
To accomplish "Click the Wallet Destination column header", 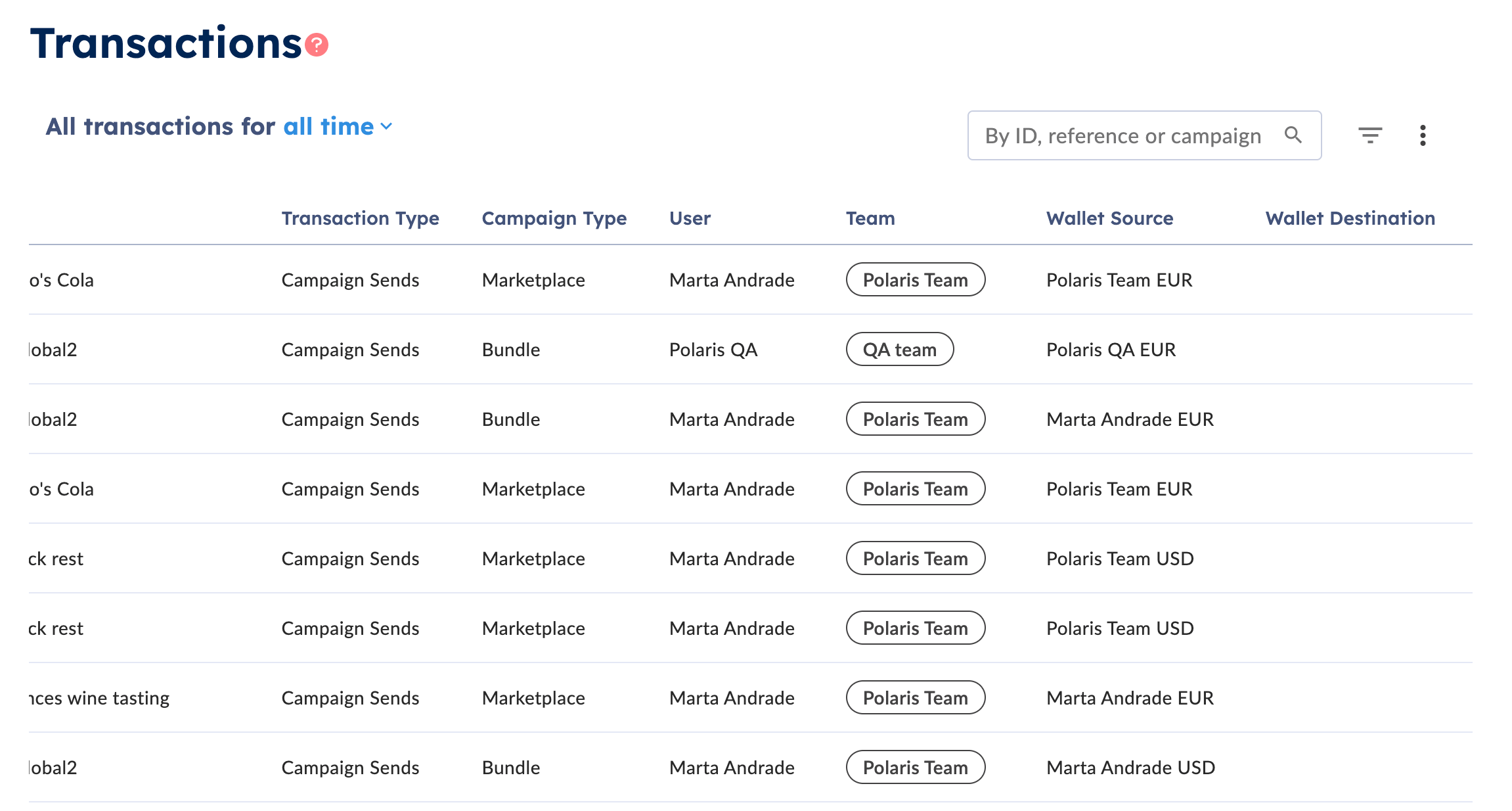I will [x=1350, y=218].
